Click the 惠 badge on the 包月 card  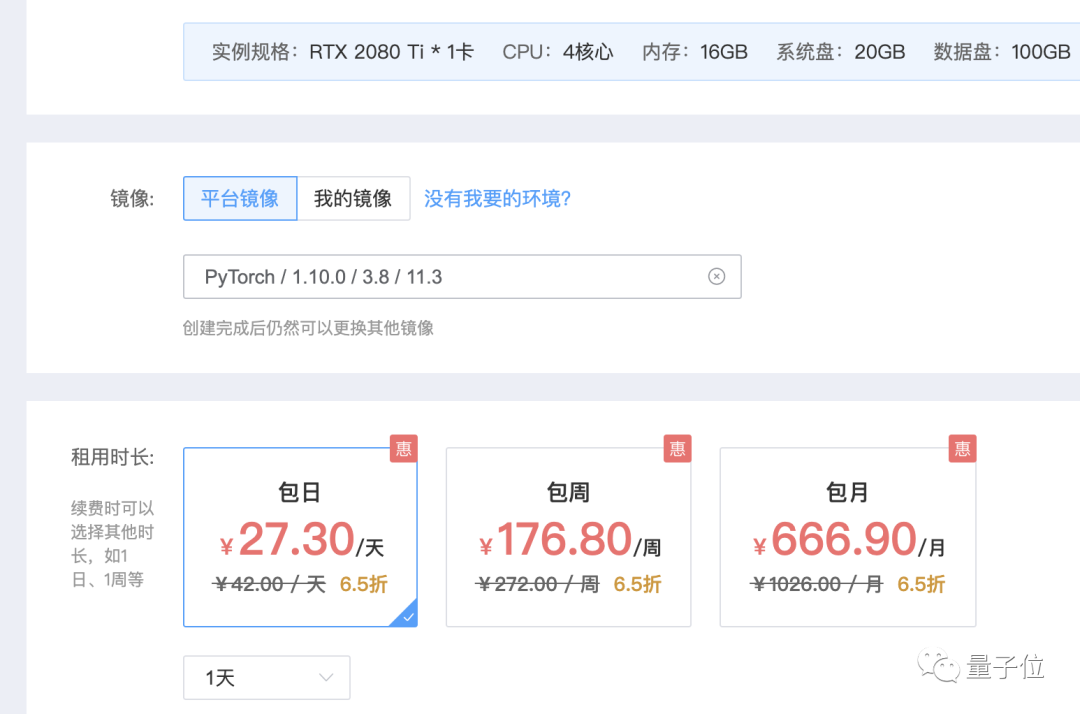click(x=961, y=449)
